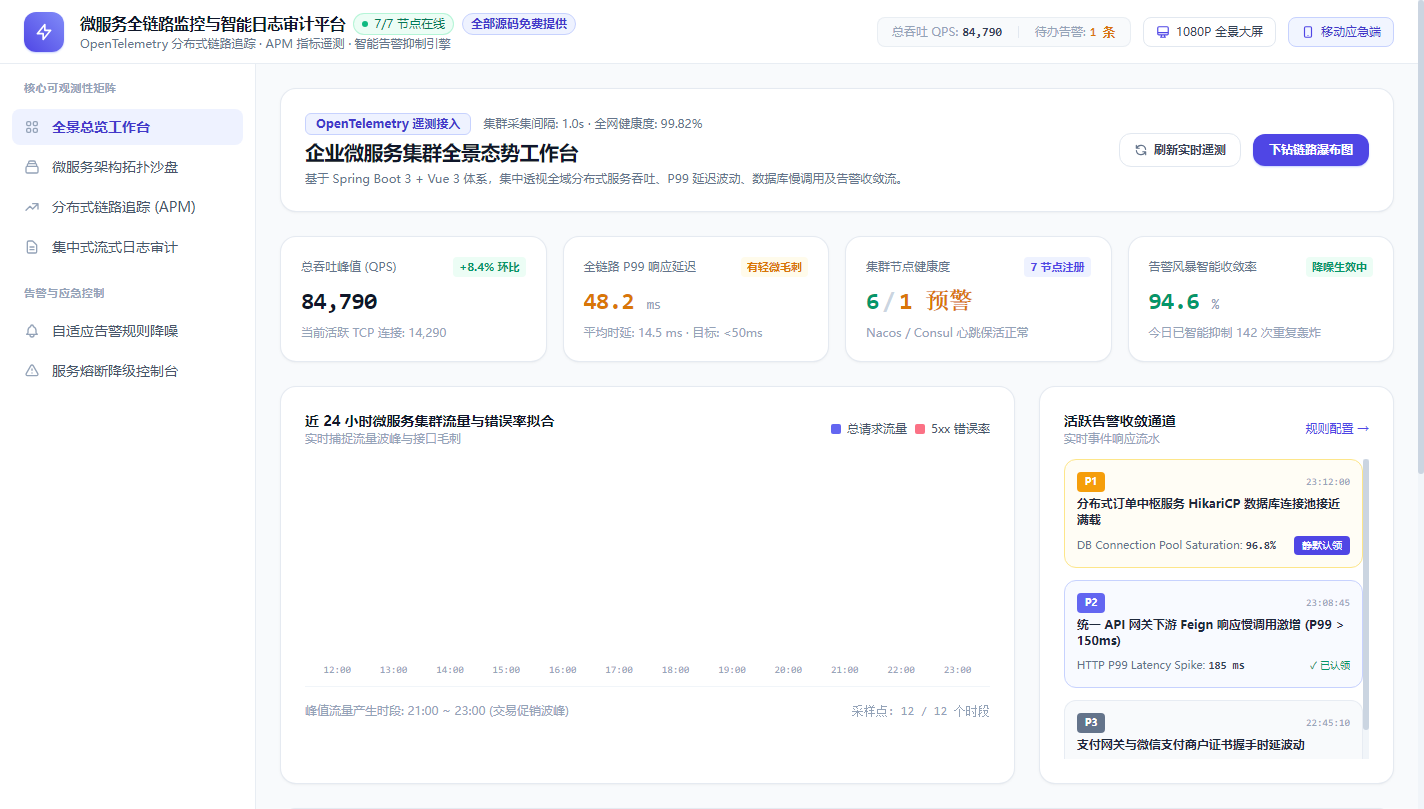
Task: Open the 规则配置 link
Action: point(1337,428)
